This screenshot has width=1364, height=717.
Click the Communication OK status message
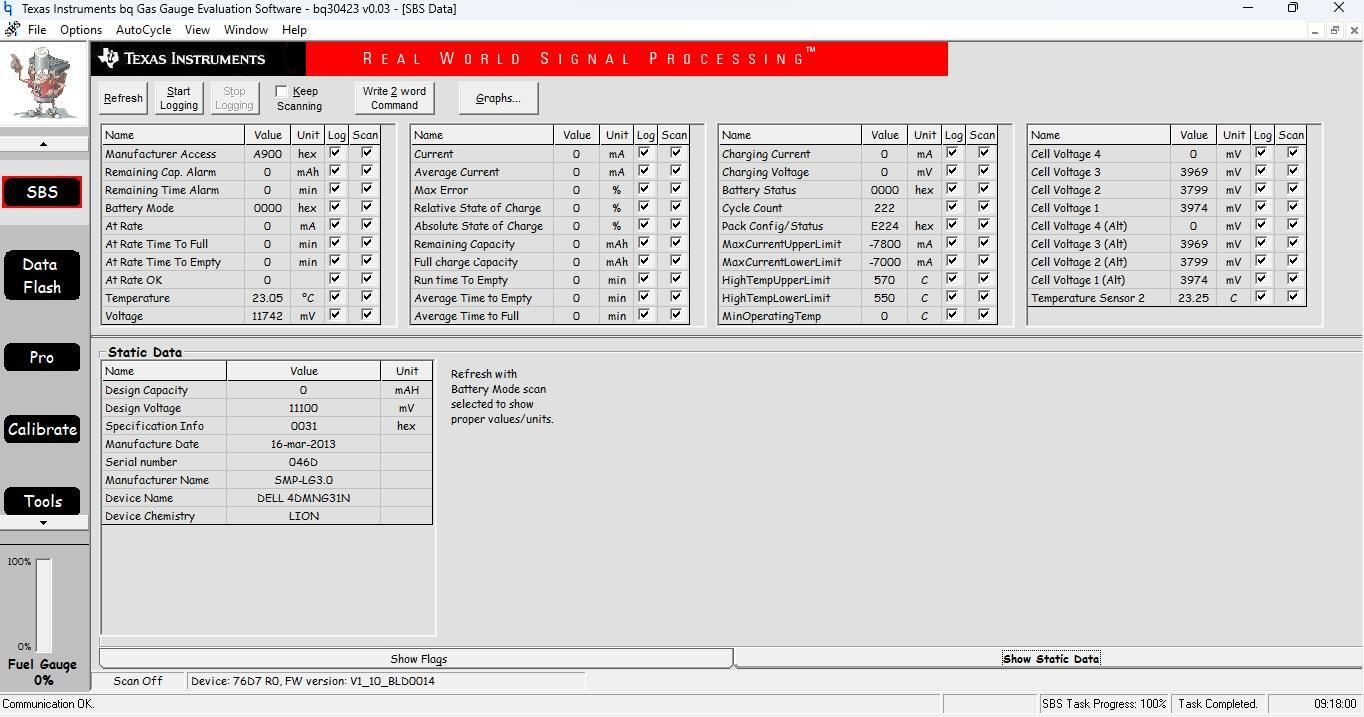coord(48,704)
